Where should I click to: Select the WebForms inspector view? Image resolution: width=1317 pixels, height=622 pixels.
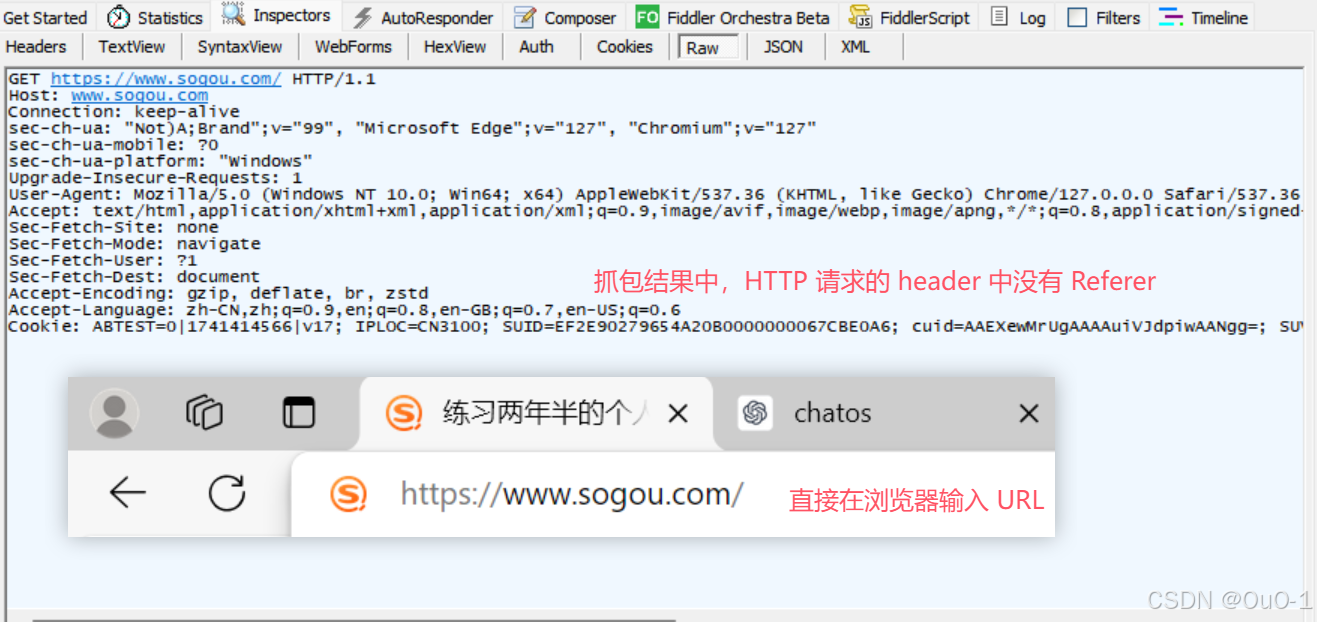click(x=353, y=46)
